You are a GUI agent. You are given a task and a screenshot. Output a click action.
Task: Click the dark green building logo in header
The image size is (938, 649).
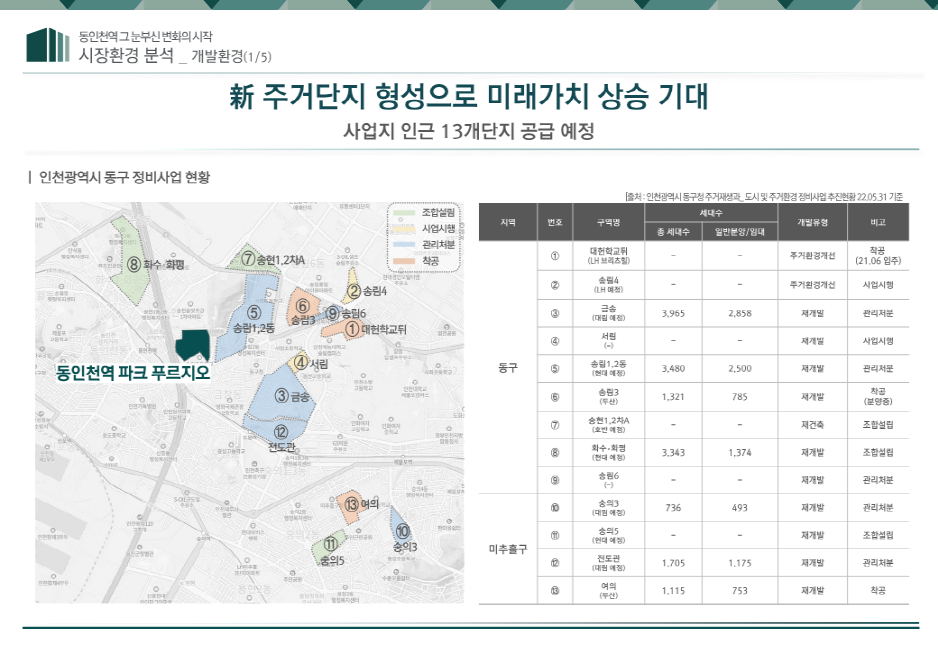pos(47,45)
